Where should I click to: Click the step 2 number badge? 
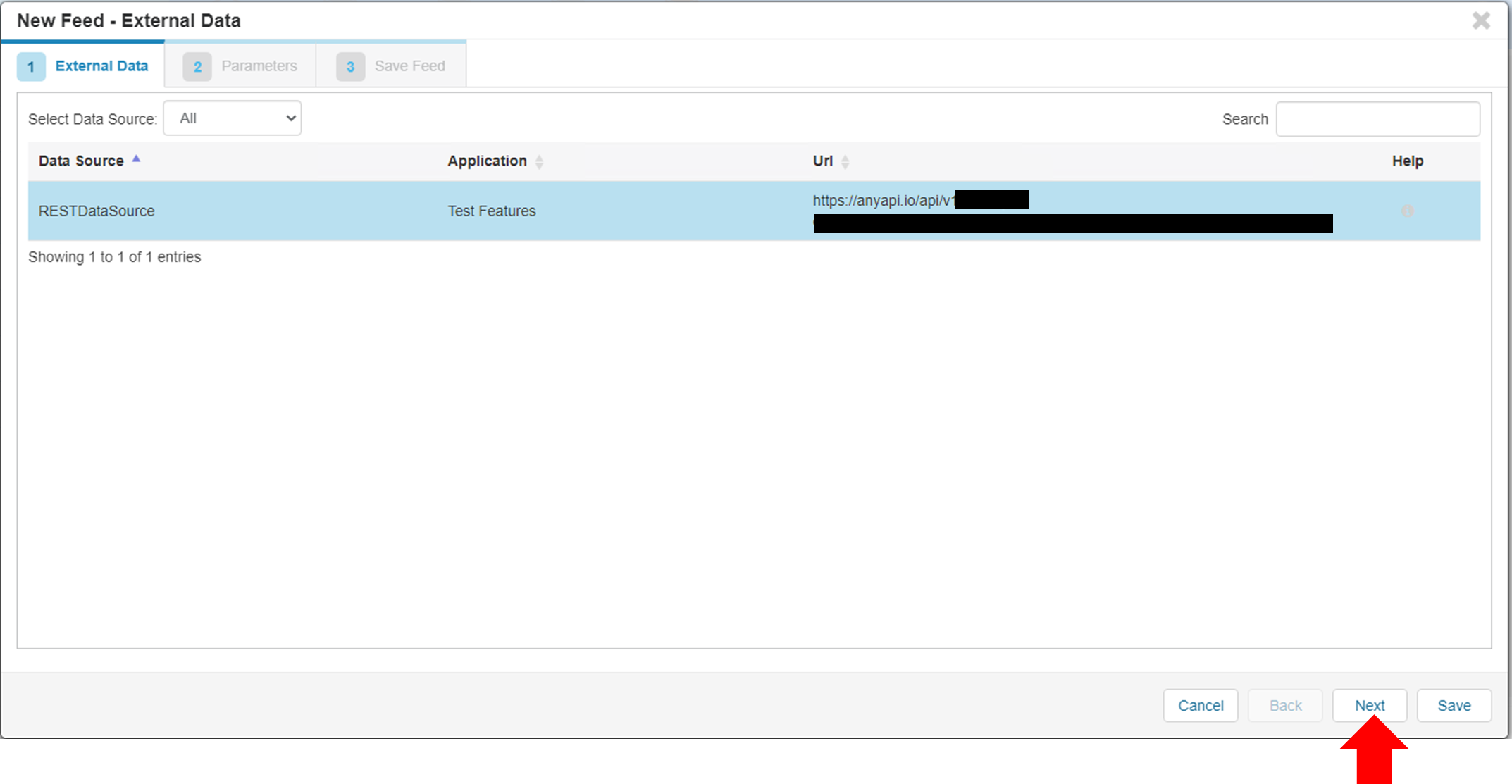pyautogui.click(x=197, y=66)
